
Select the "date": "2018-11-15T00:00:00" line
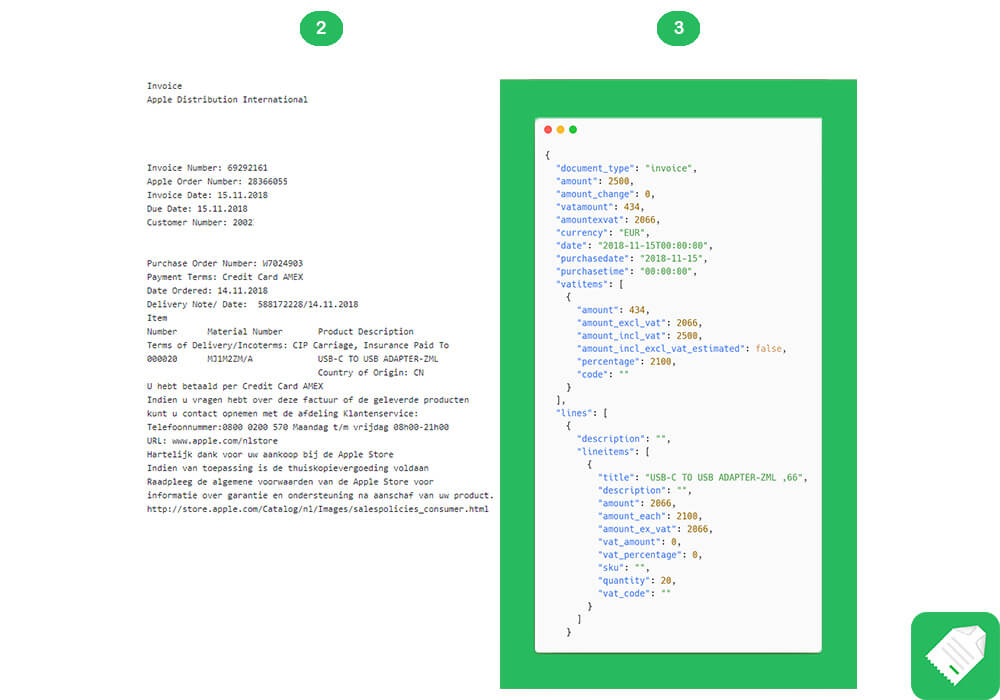pos(634,245)
